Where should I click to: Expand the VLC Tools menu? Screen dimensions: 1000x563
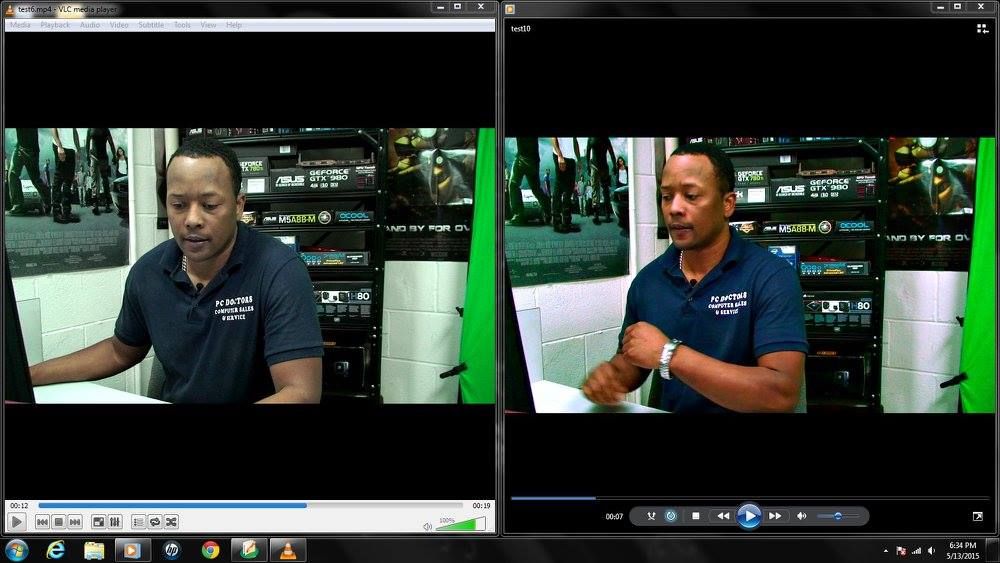click(182, 25)
